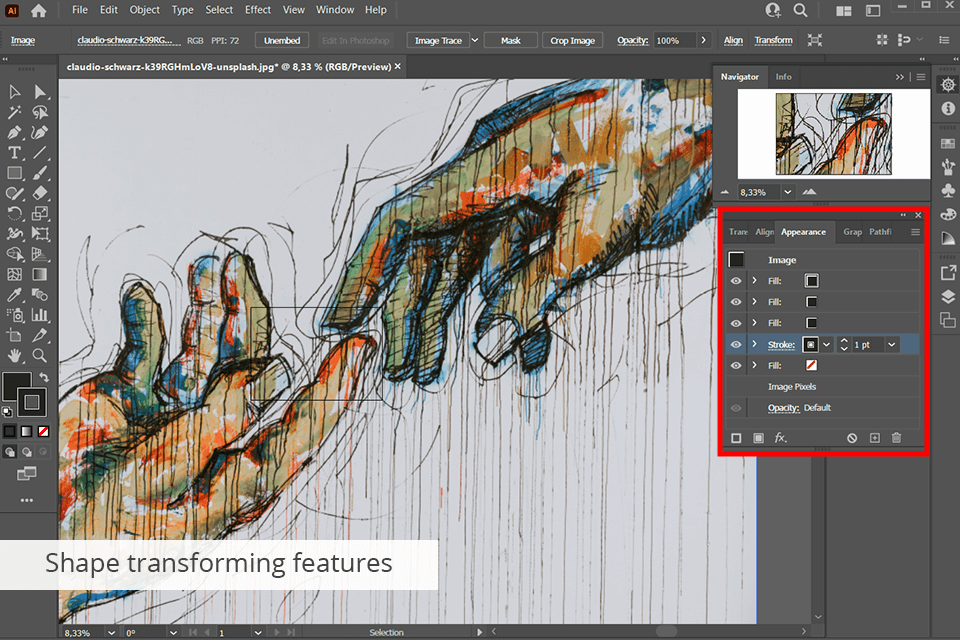Click Delete Selected Item trash icon

(896, 438)
